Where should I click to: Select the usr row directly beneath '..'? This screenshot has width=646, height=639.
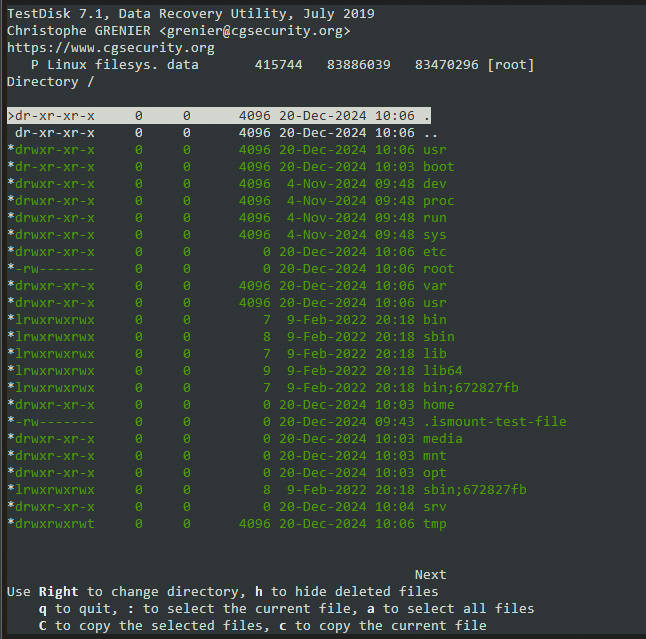click(227, 150)
